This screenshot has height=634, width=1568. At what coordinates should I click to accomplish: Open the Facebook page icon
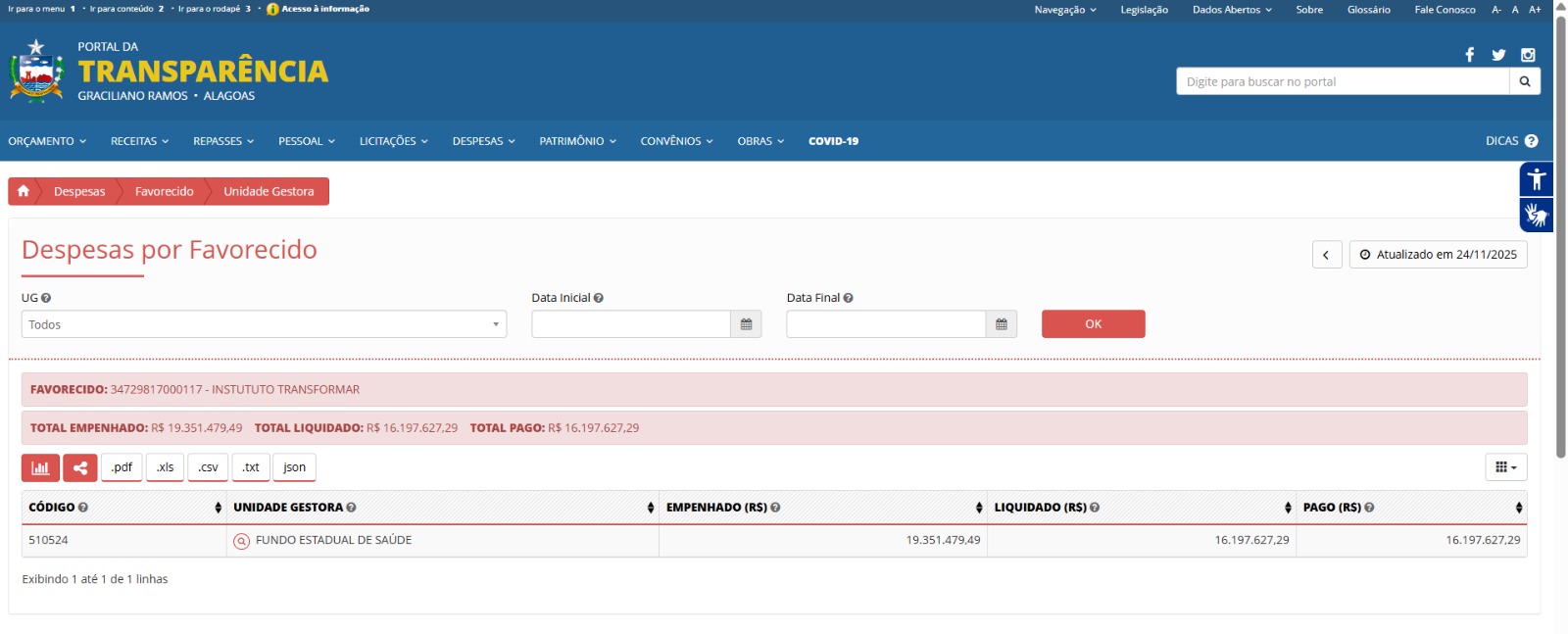pyautogui.click(x=1469, y=55)
